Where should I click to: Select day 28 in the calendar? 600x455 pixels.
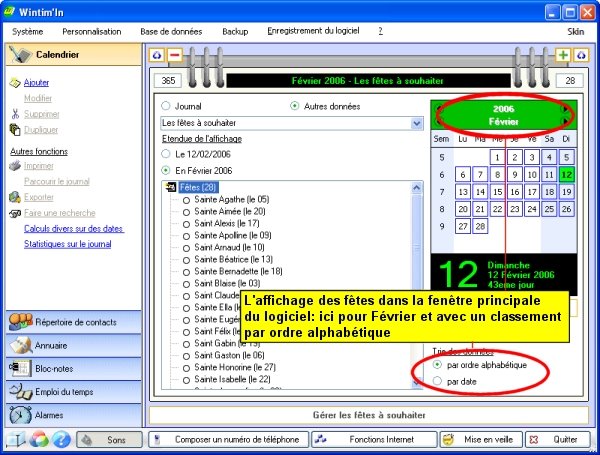(x=480, y=226)
